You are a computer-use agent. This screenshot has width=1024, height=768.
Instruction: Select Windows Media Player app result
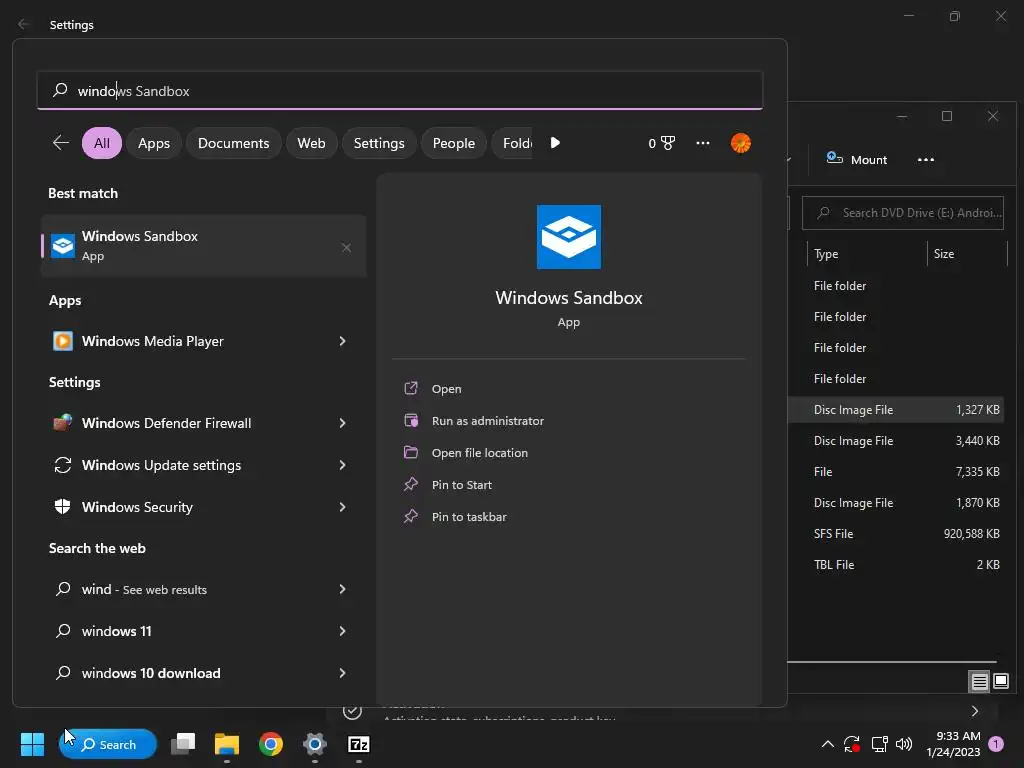click(x=203, y=341)
